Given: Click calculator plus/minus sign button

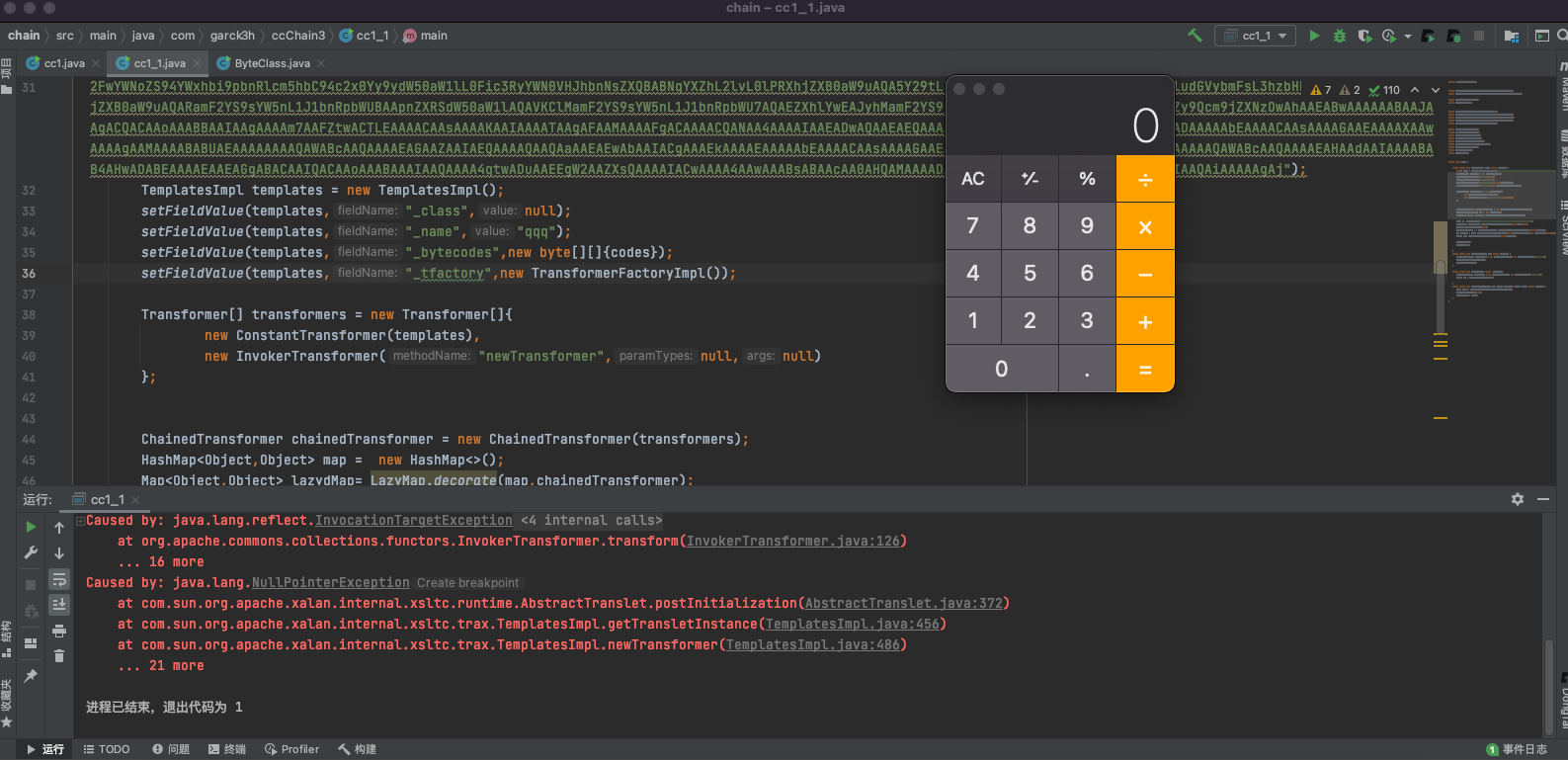Looking at the screenshot, I should pyautogui.click(x=1030, y=179).
